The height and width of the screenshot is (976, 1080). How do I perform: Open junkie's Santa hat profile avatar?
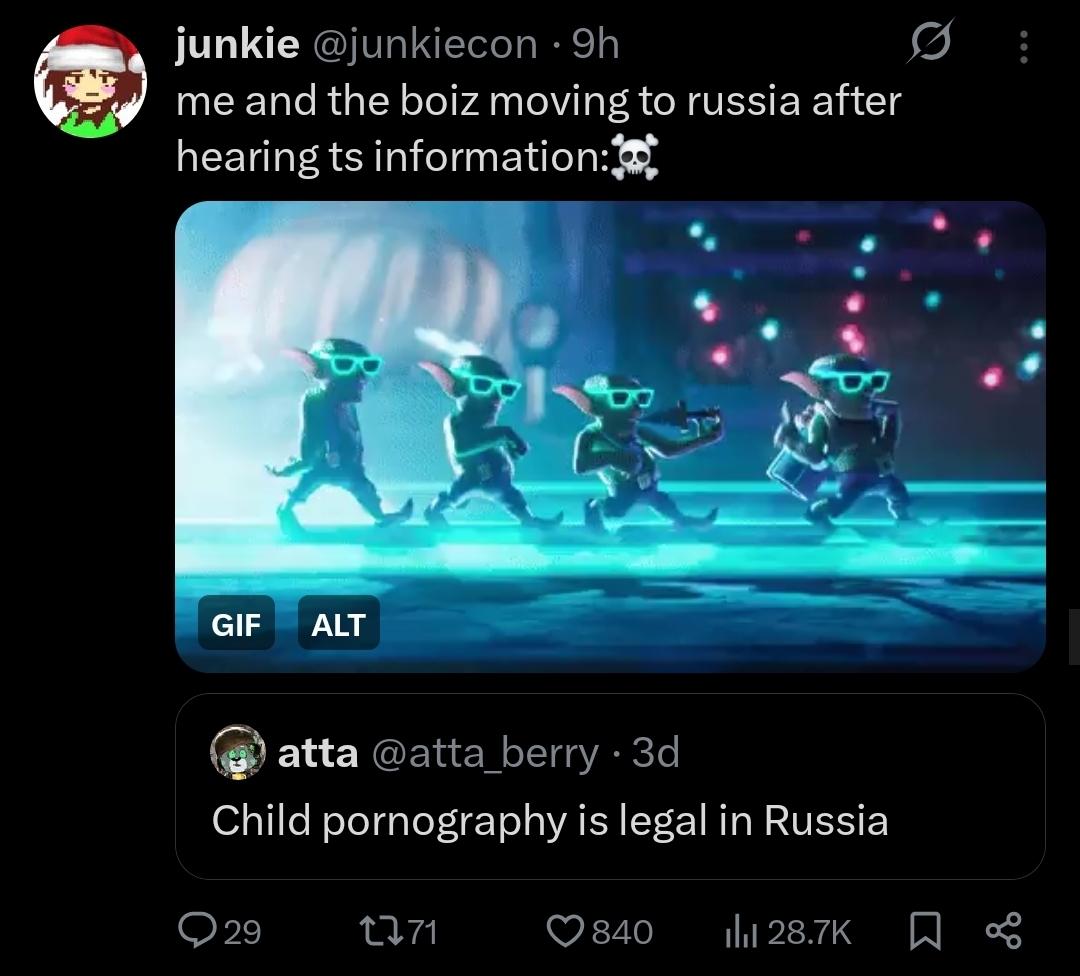pos(90,81)
